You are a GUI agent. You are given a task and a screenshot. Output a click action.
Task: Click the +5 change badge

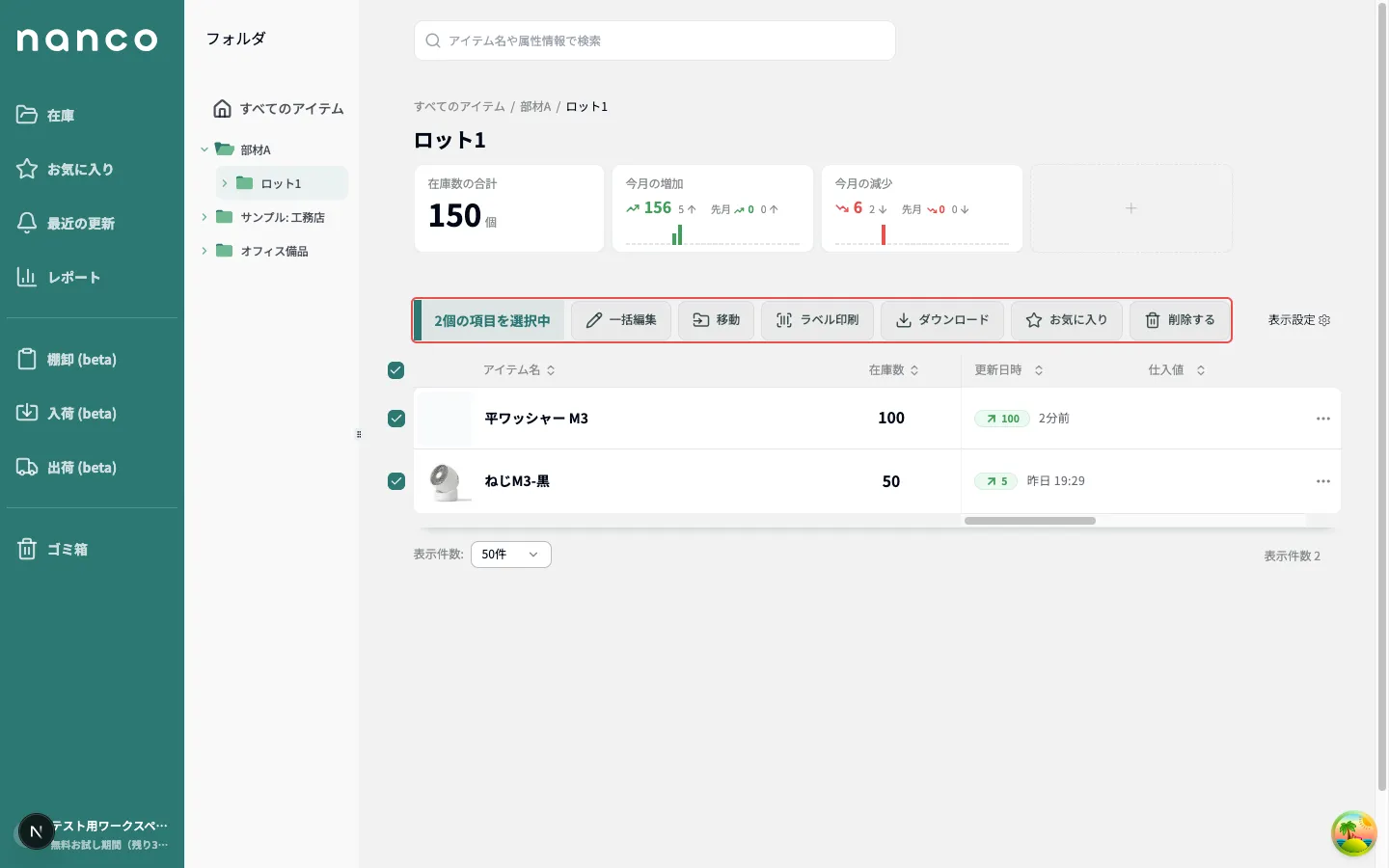click(995, 481)
